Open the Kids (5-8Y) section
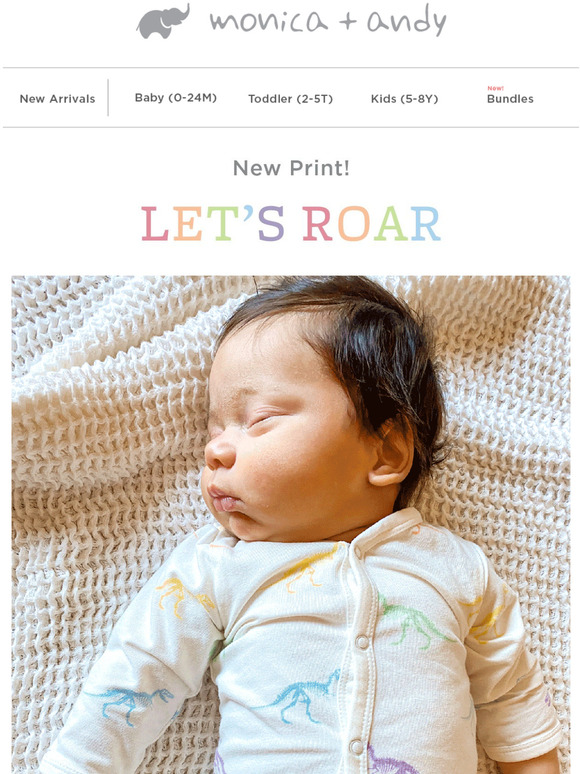 tap(404, 99)
